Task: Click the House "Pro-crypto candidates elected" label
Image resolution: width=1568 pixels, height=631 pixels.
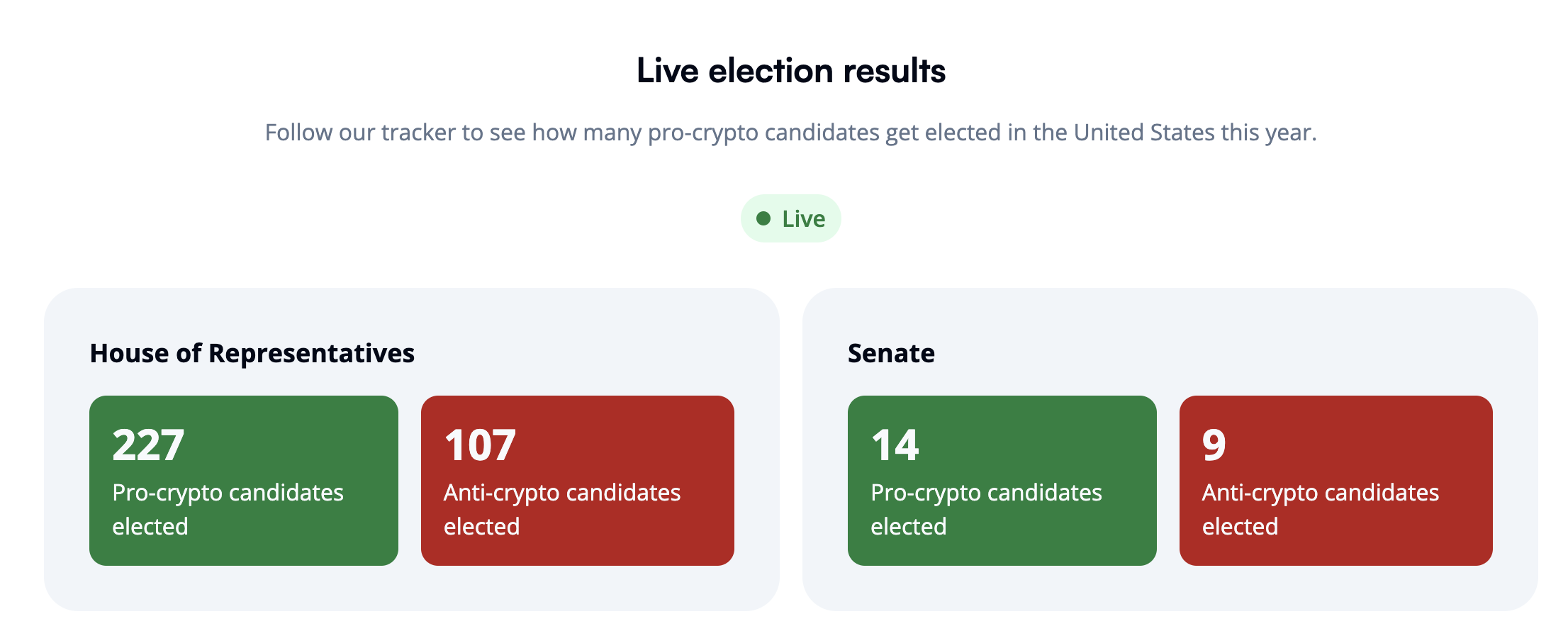Action: (228, 509)
